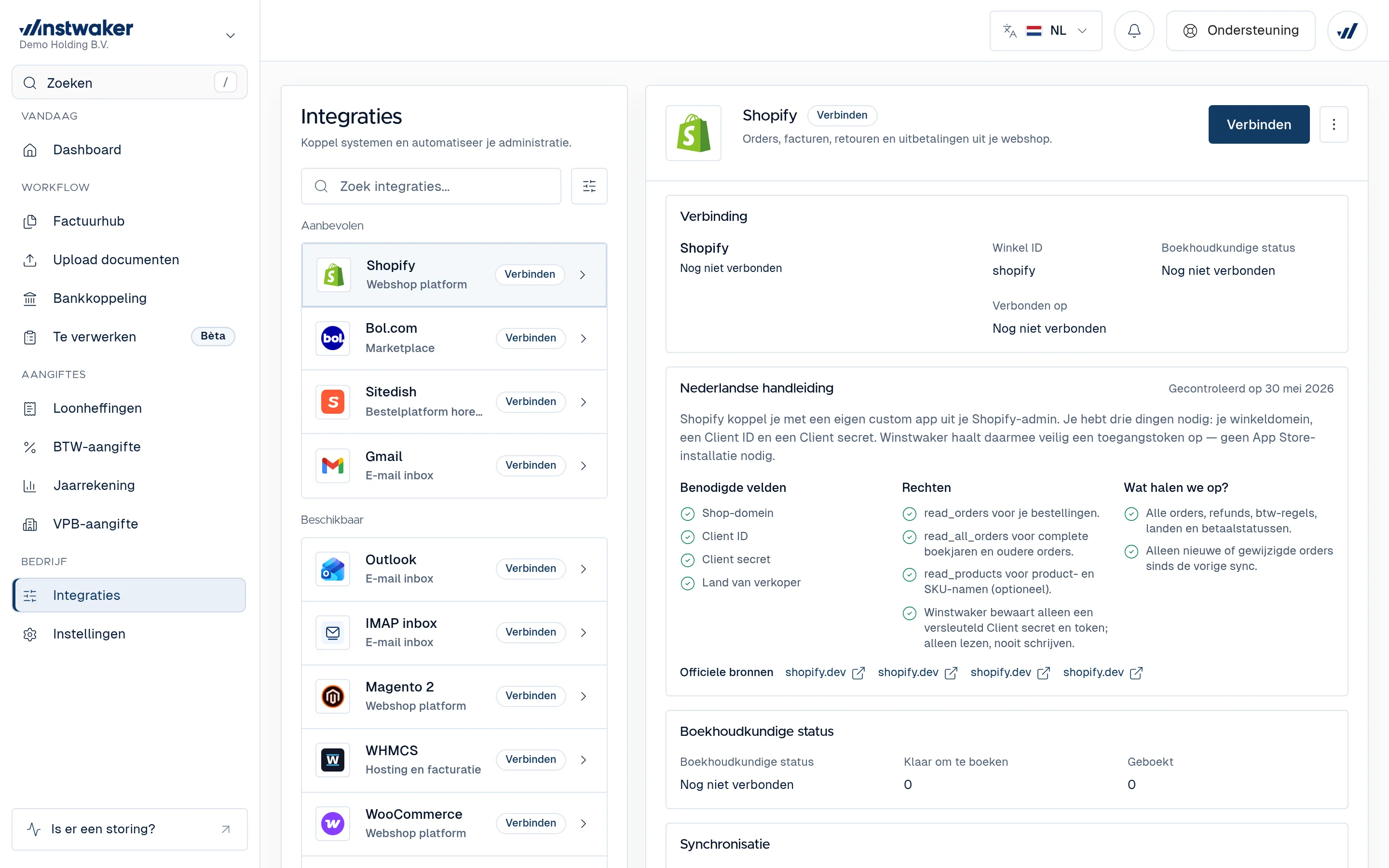Click the slash shortcut key hint
This screenshot has width=1389, height=868.
(226, 82)
